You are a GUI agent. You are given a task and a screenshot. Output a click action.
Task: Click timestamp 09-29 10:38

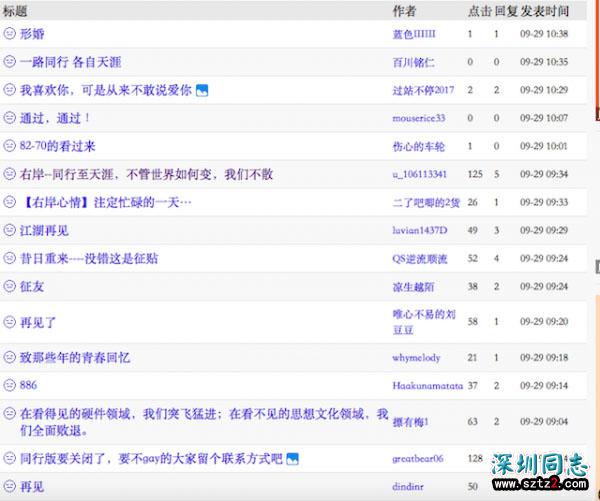pos(544,34)
